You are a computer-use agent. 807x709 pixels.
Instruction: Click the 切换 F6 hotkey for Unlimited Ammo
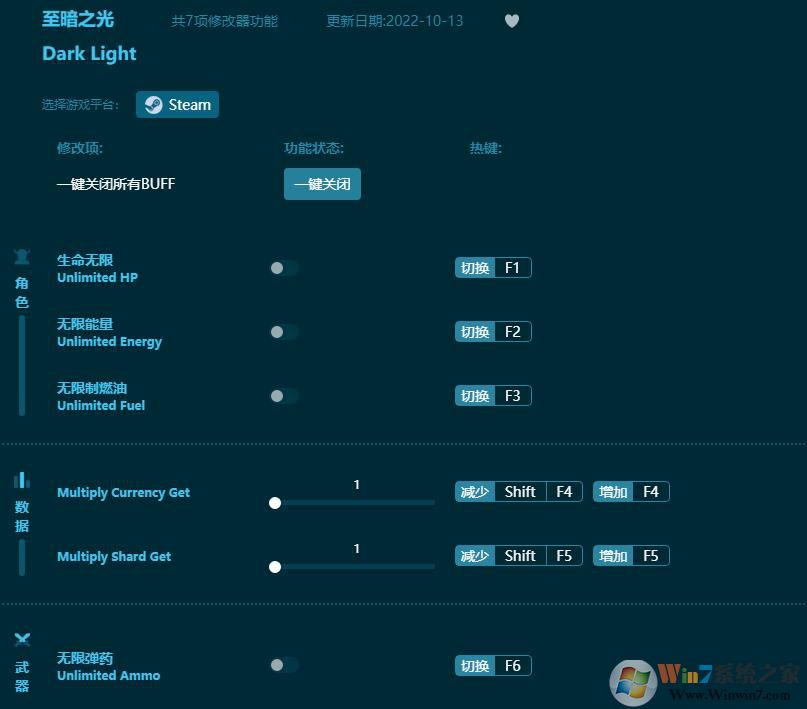(492, 665)
